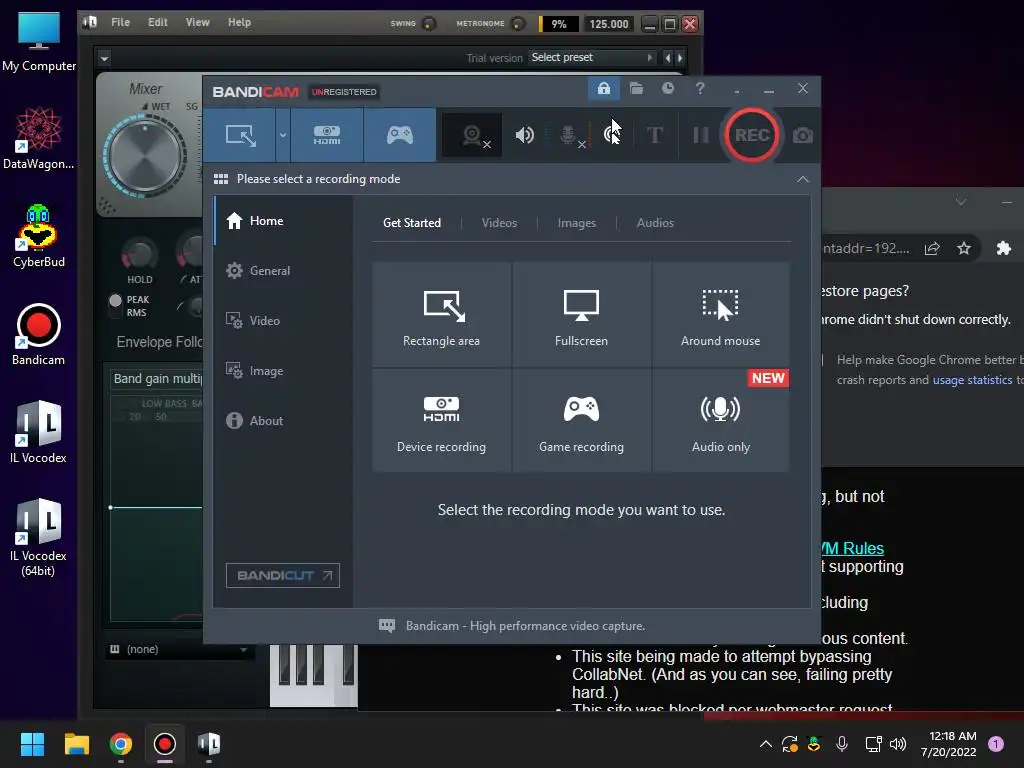Open File Explorer from taskbar
Image resolution: width=1024 pixels, height=768 pixels.
[x=76, y=744]
